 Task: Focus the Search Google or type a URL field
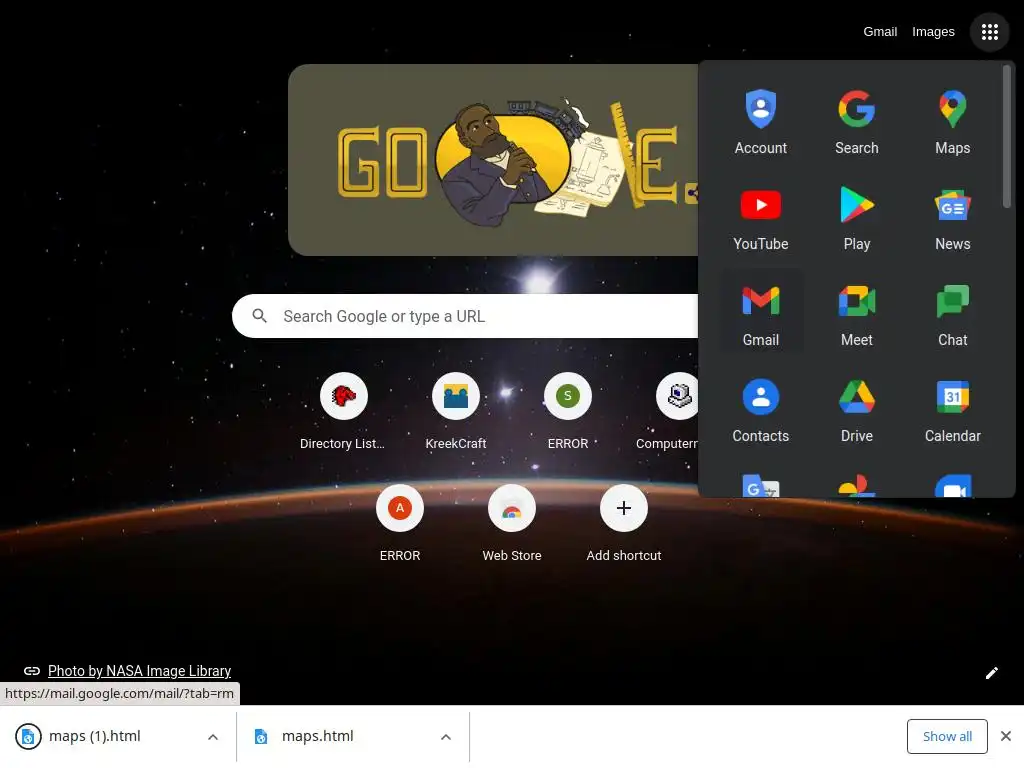tap(465, 316)
